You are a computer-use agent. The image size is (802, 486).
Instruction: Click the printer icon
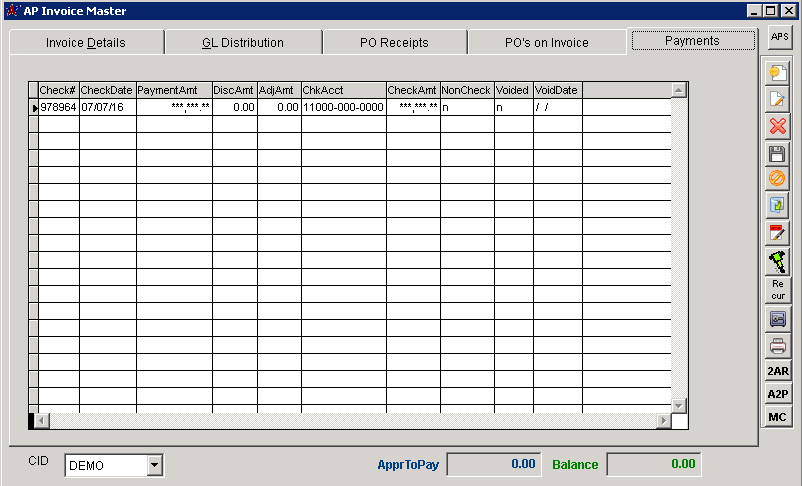pos(777,346)
